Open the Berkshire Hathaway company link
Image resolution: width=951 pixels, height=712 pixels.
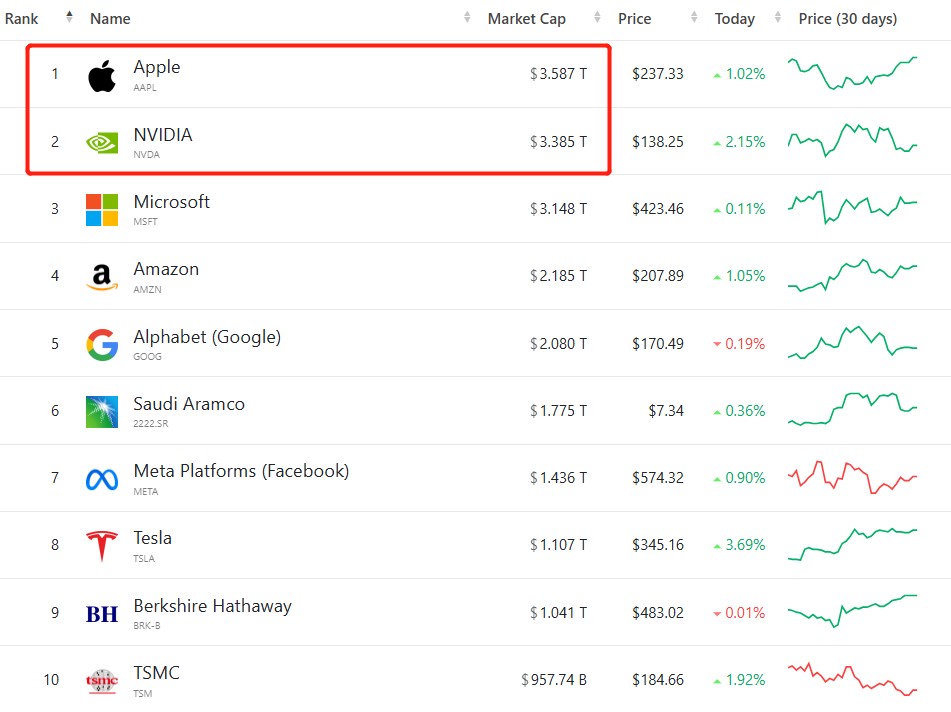coord(212,606)
